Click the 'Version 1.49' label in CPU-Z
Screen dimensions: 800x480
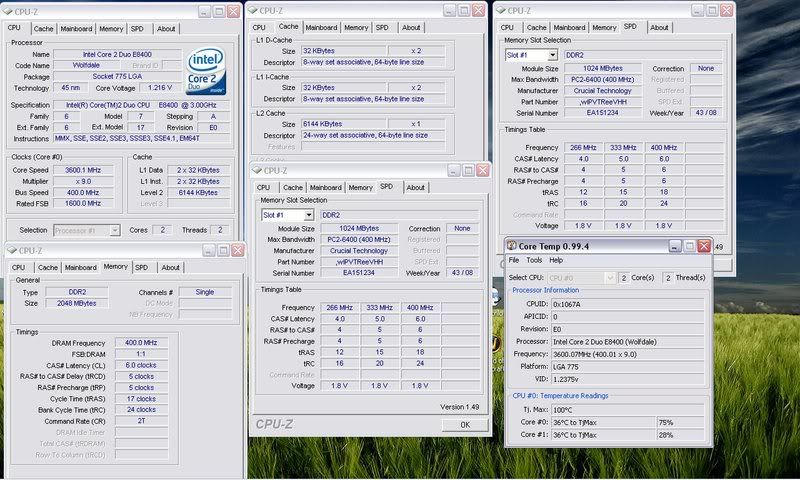click(459, 407)
